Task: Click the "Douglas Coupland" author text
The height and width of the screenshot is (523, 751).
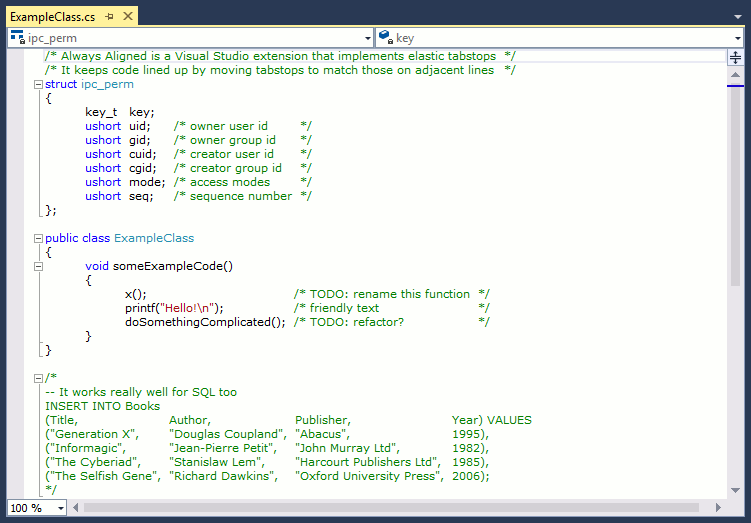Action: tap(226, 434)
